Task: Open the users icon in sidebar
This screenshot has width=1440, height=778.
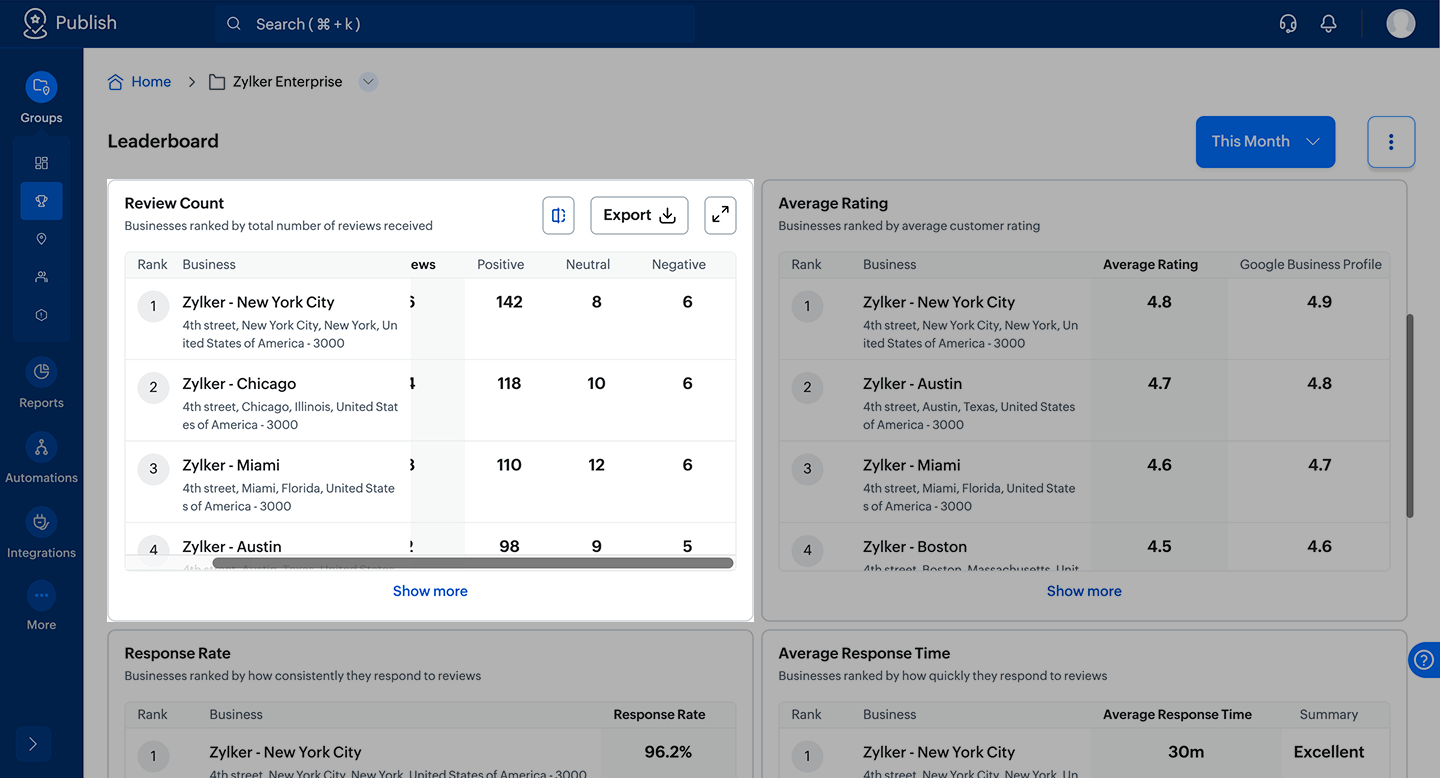Action: [41, 277]
